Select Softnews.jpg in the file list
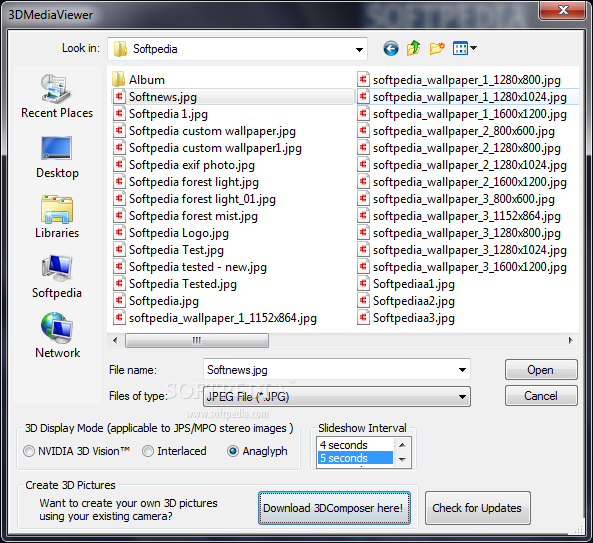The height and width of the screenshot is (543, 593). [163, 97]
